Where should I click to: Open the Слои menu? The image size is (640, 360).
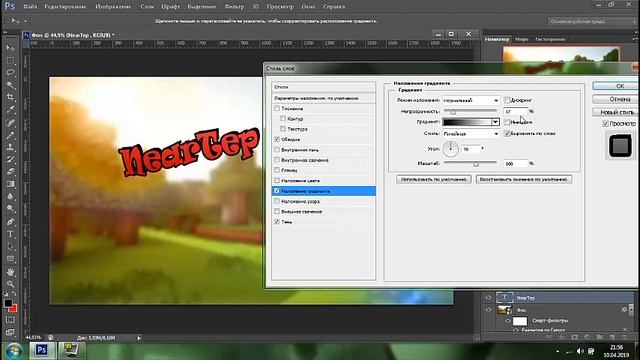147,7
